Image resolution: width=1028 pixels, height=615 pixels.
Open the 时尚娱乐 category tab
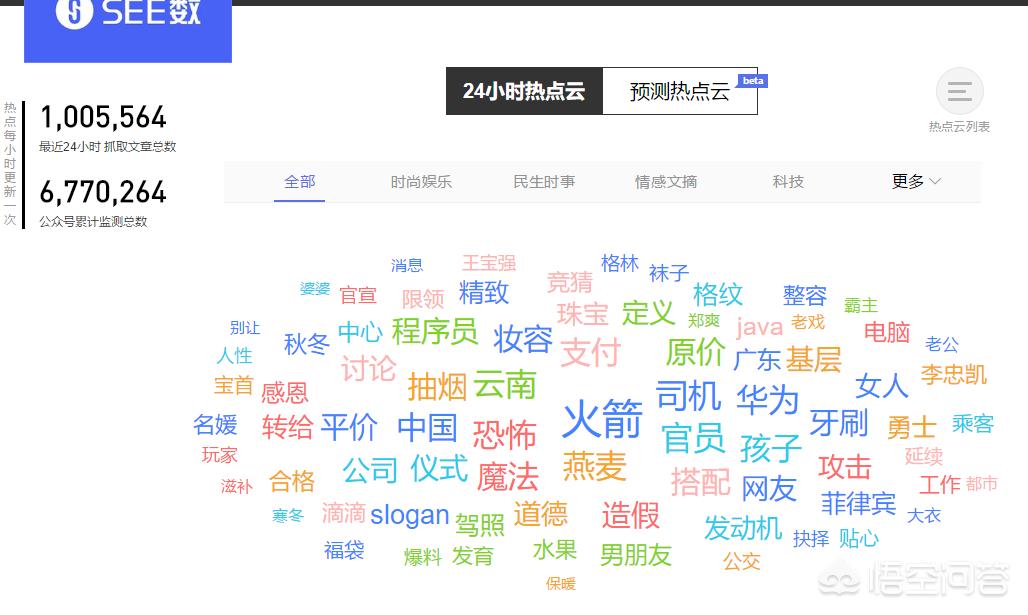(x=421, y=182)
